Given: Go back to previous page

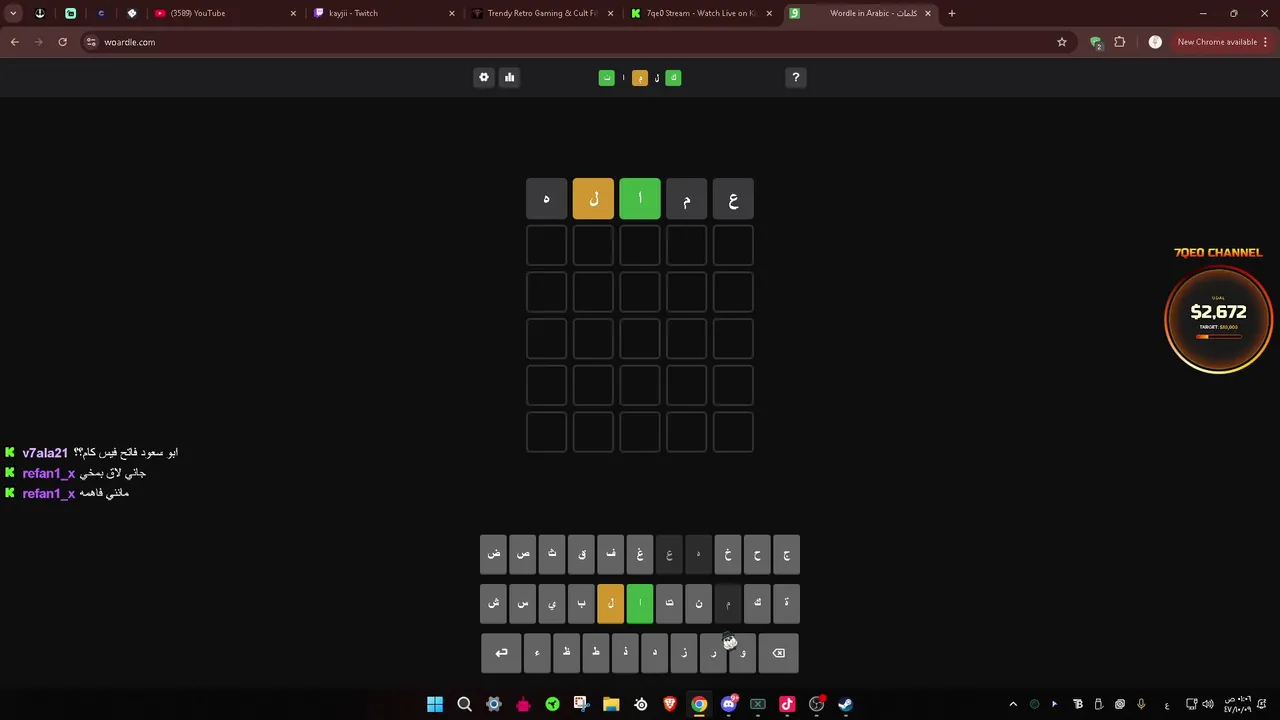Looking at the screenshot, I should [14, 42].
